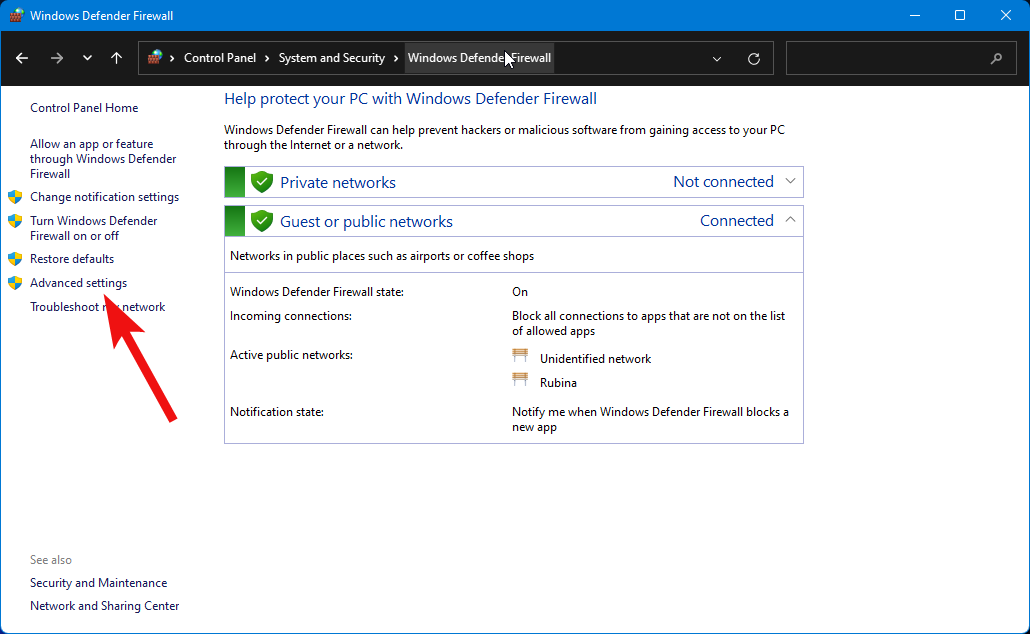1030x634 pixels.
Task: Click the shield icon beside Advanced settings
Action: coord(15,283)
